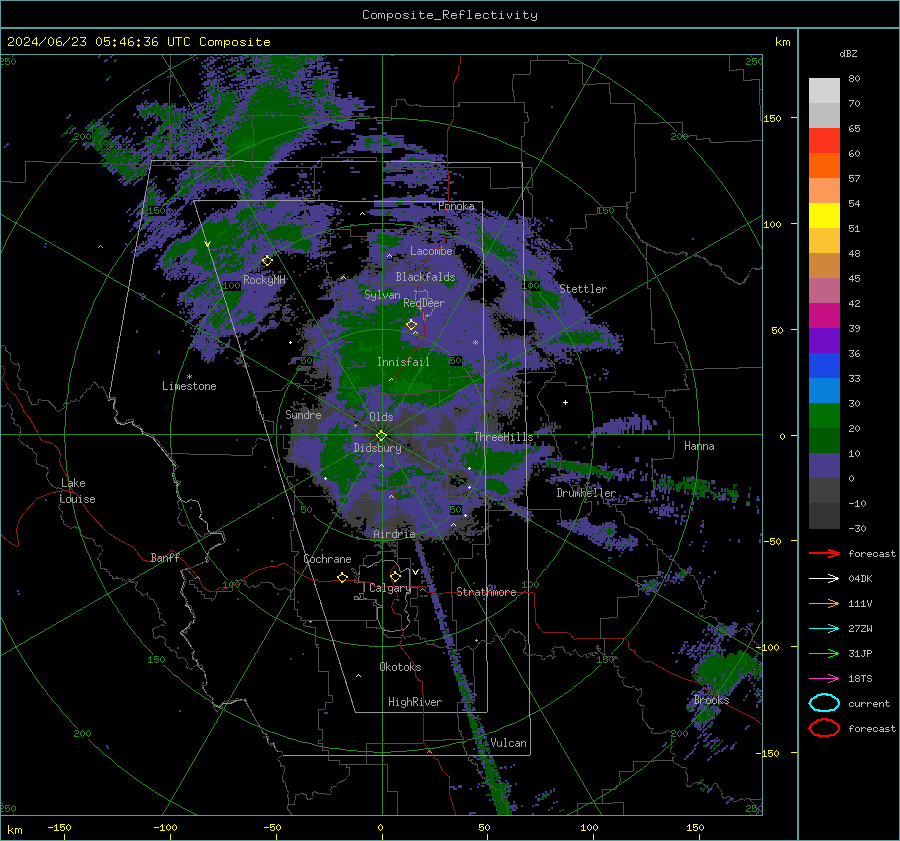Click the green 31JP arrow in legend
This screenshot has width=900, height=841.
click(824, 653)
